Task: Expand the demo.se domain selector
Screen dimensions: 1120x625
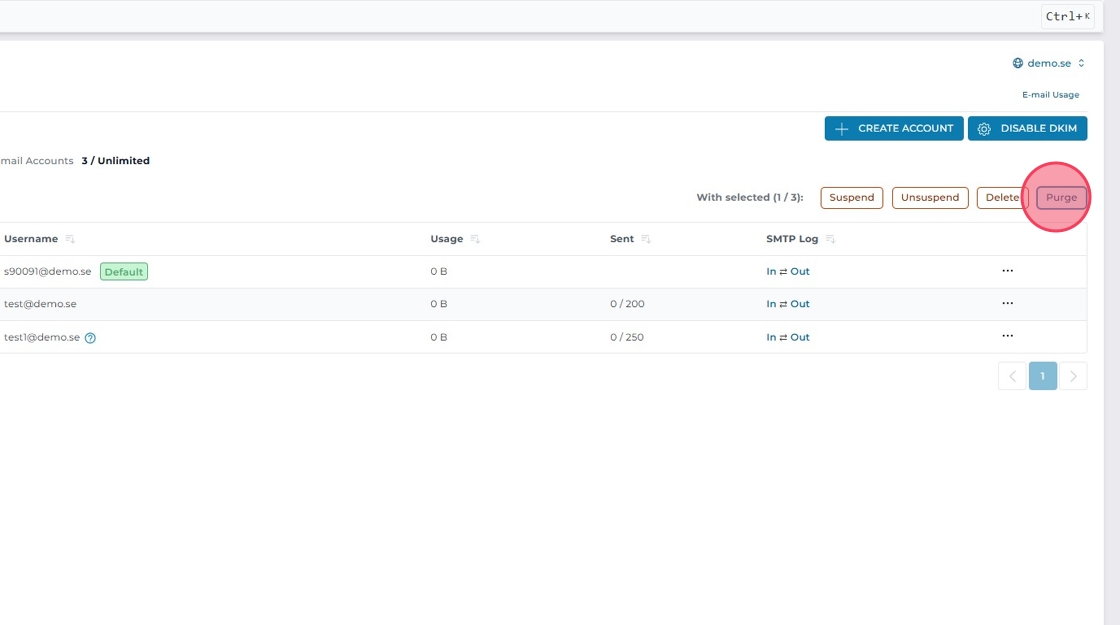Action: 1048,63
